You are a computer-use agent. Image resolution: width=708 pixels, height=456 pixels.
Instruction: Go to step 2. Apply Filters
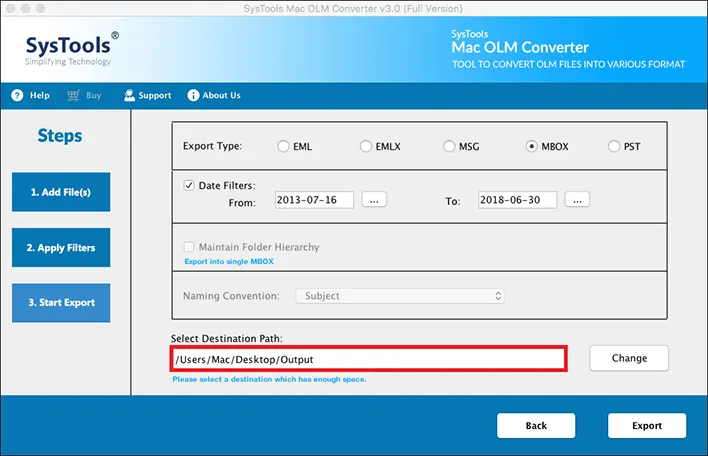pyautogui.click(x=61, y=247)
